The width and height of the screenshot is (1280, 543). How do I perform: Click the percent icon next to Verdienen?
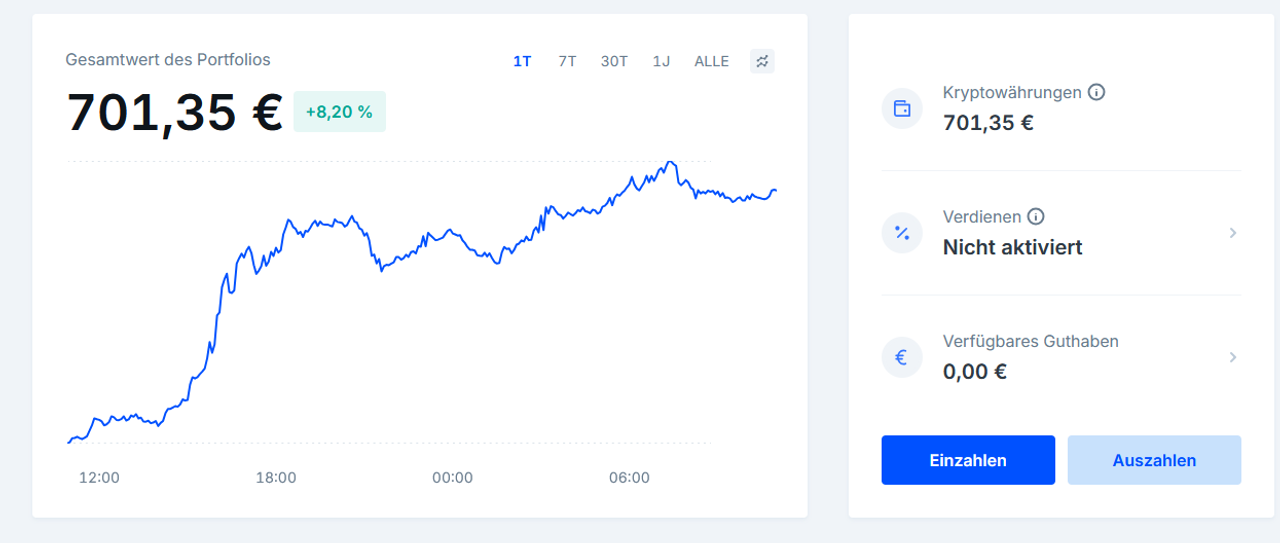click(902, 233)
